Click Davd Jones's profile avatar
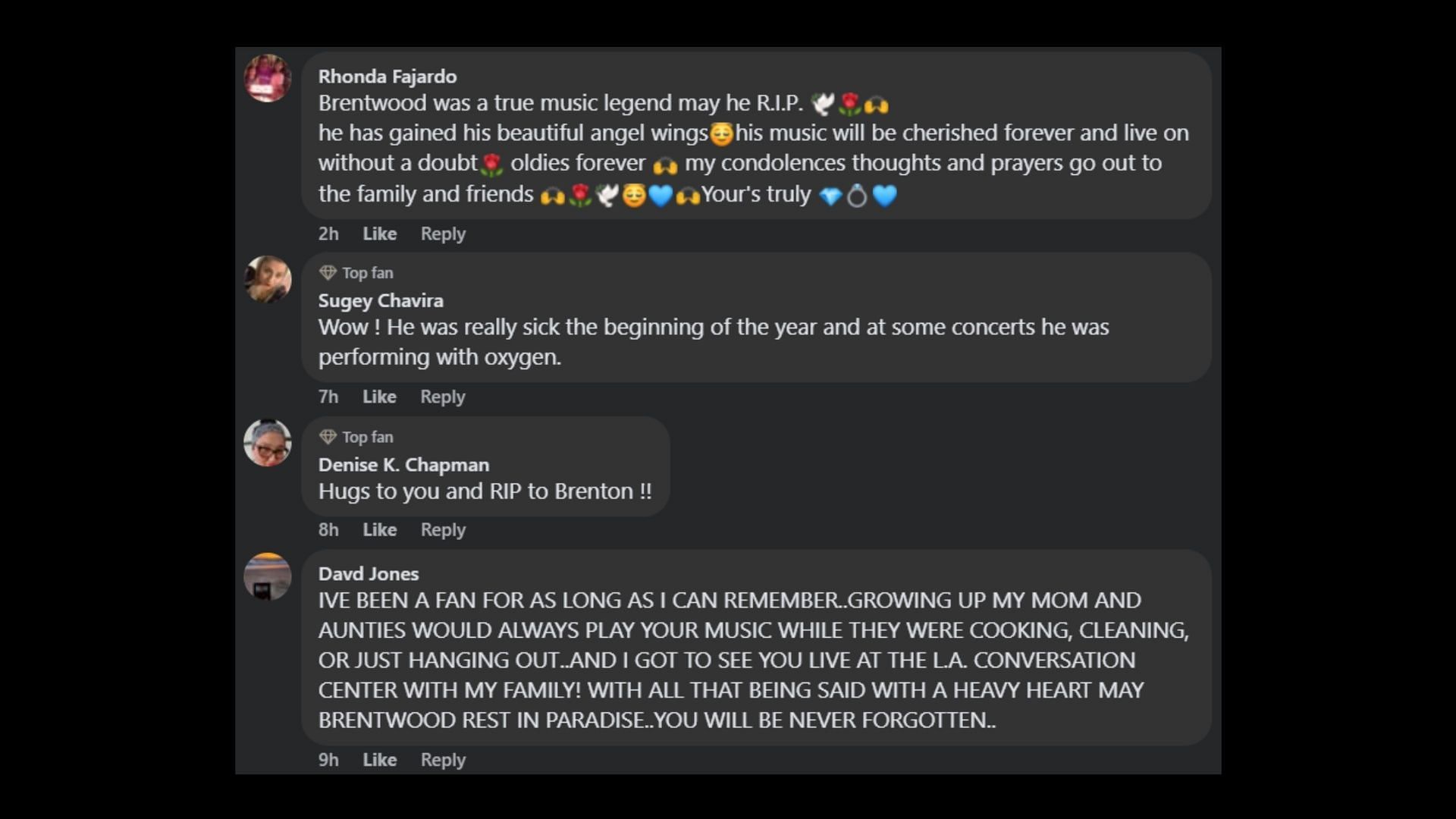1456x819 pixels. [x=267, y=576]
